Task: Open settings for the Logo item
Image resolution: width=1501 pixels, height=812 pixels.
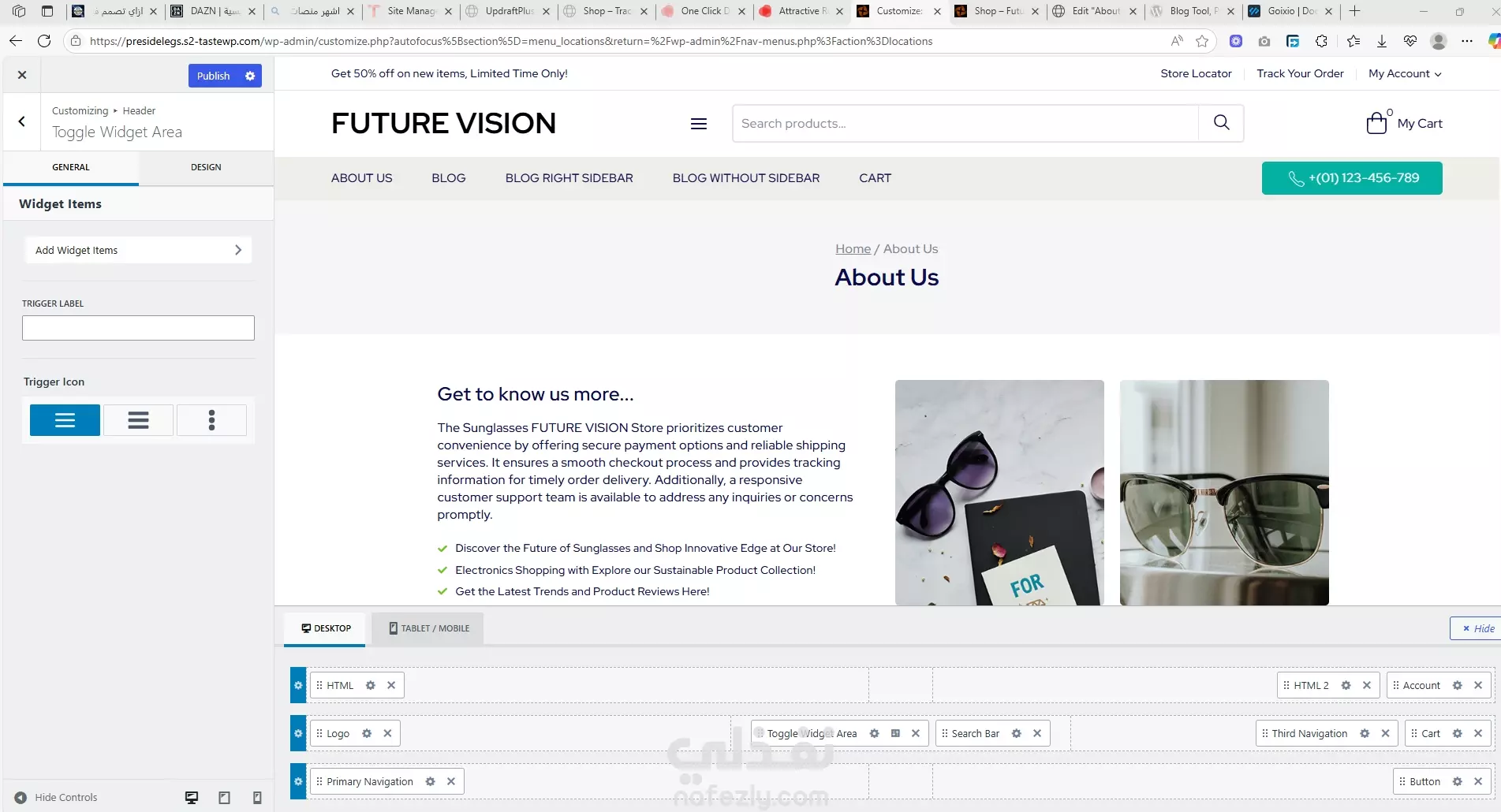Action: tap(367, 733)
